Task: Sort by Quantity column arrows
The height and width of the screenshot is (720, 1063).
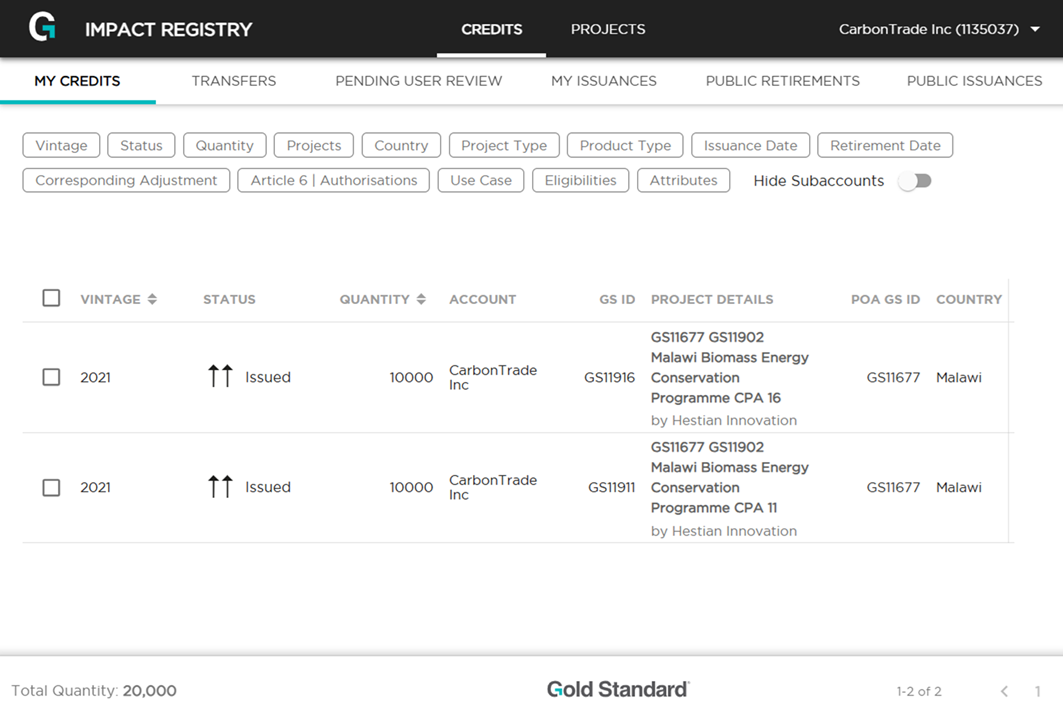Action: (x=421, y=299)
